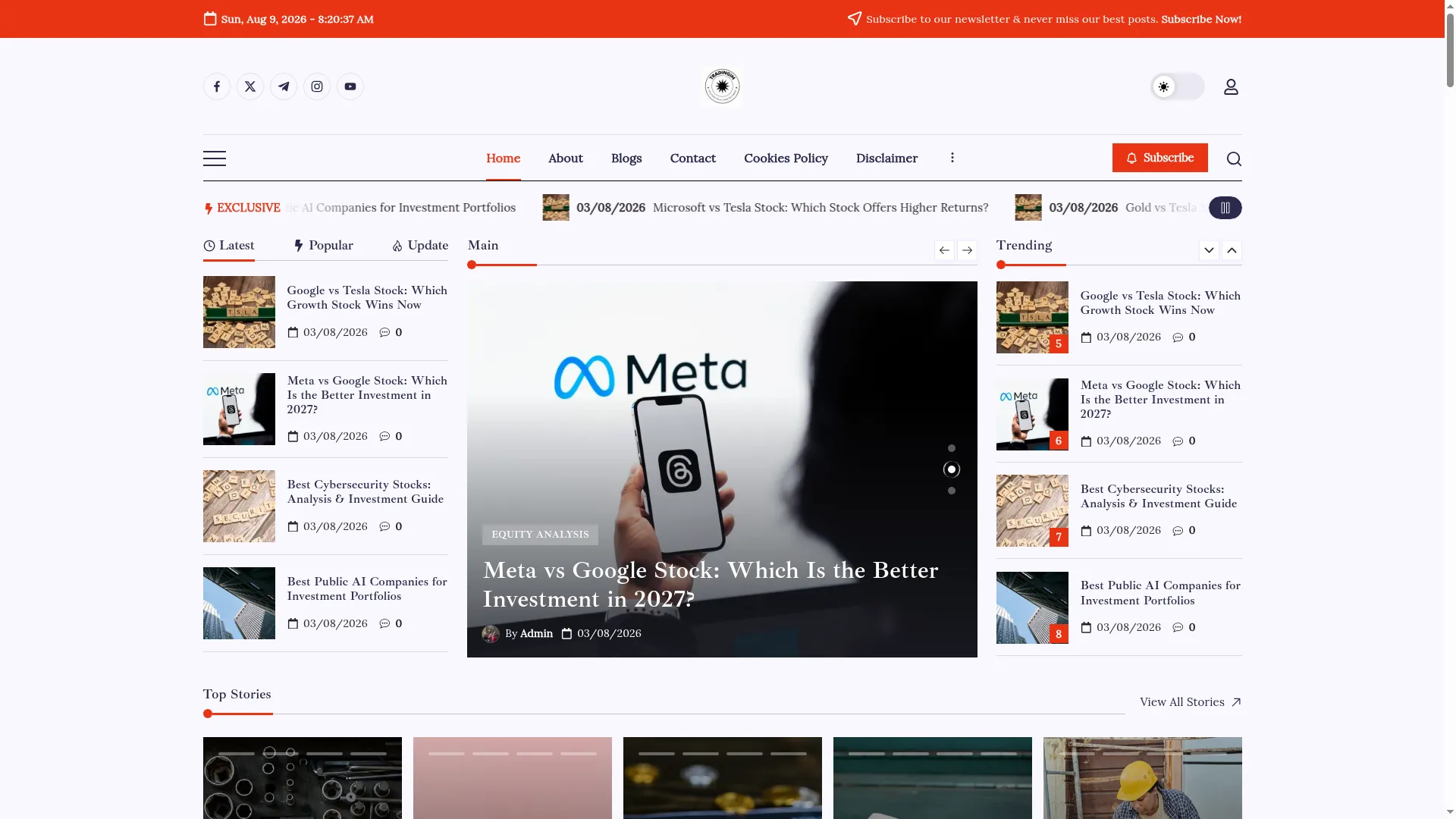
Task: Open Latest Meta vs Google Stock headline
Action: tap(367, 395)
